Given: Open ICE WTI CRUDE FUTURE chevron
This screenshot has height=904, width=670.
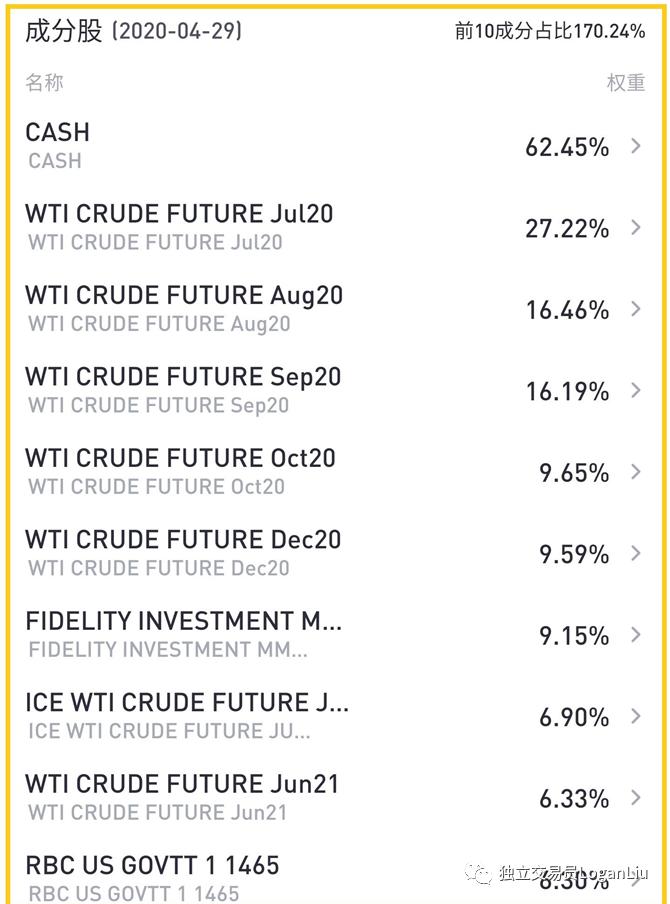Looking at the screenshot, I should (636, 716).
